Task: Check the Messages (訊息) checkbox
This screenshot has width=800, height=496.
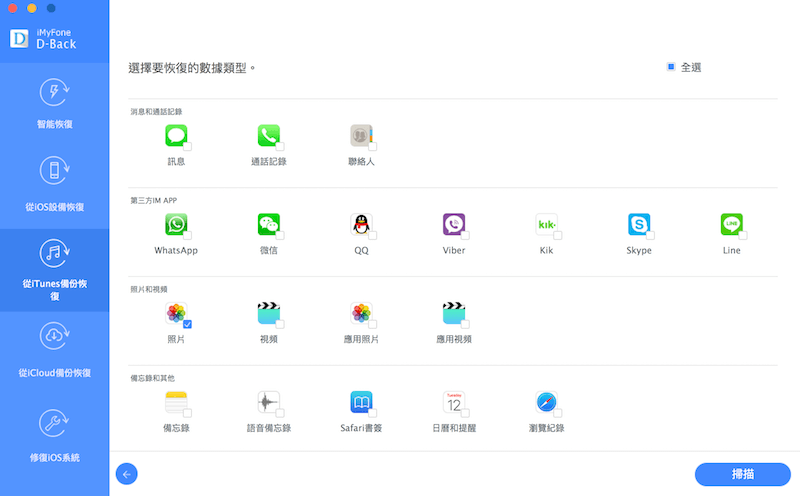Action: (x=188, y=146)
